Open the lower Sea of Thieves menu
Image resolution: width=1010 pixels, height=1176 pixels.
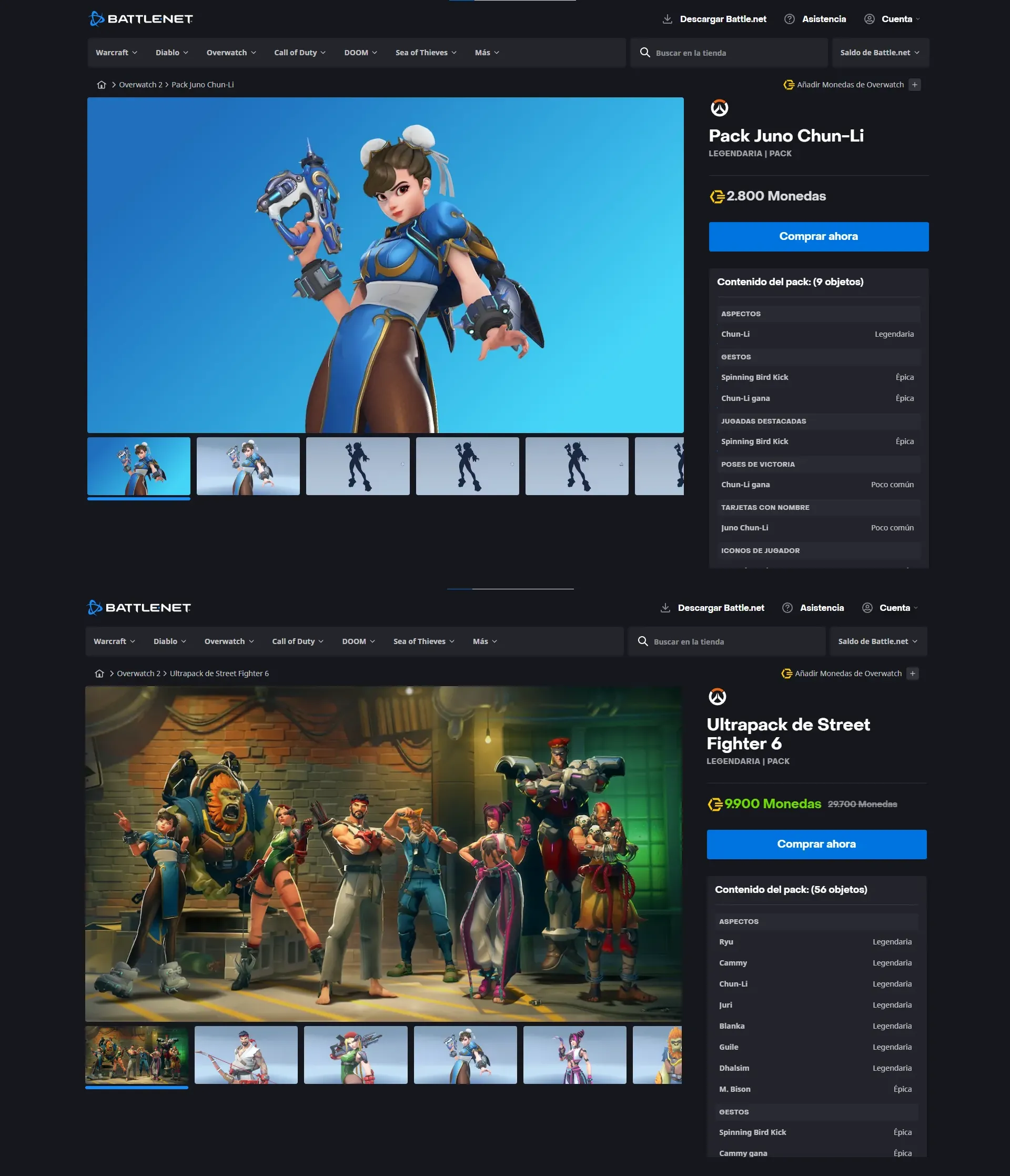click(x=424, y=641)
